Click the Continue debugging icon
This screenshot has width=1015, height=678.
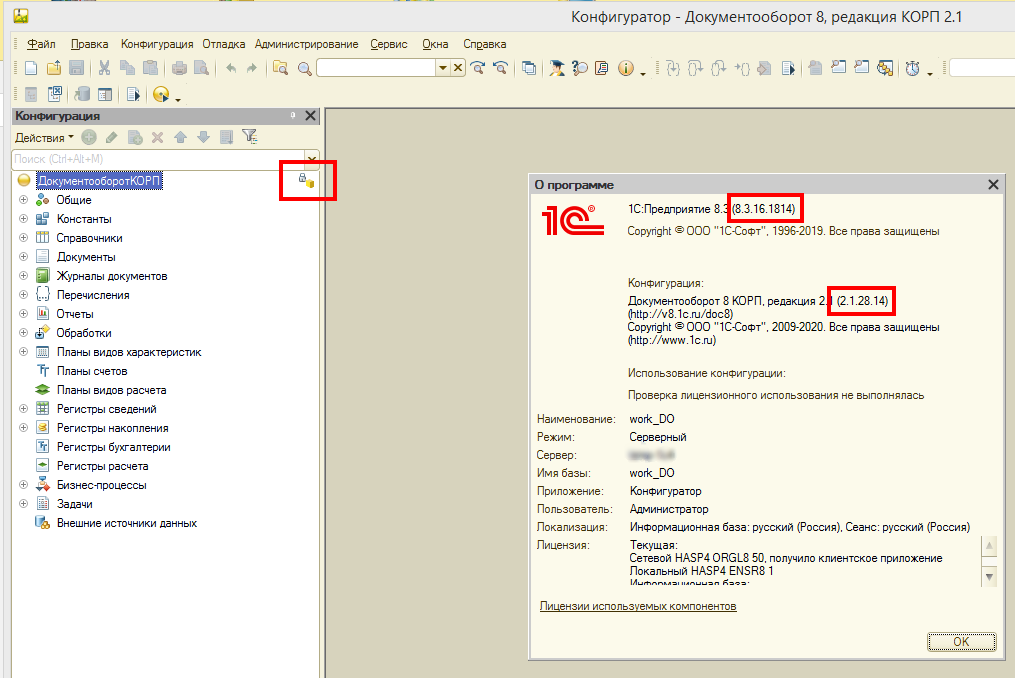click(x=788, y=68)
